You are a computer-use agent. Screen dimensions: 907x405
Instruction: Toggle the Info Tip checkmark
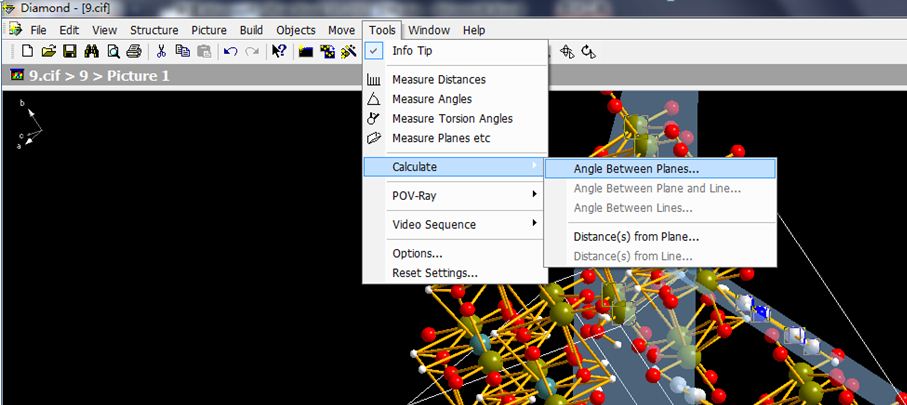374,51
